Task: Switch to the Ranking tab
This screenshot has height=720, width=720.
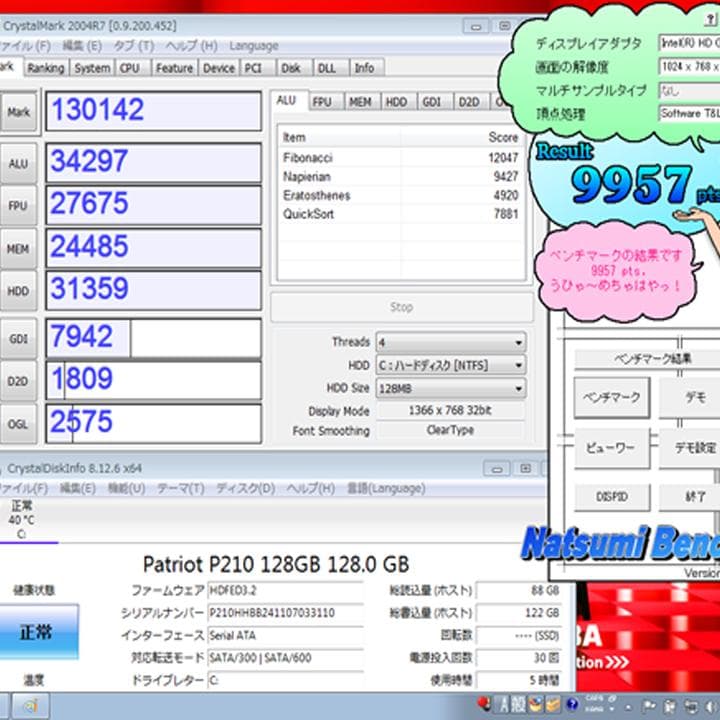Action: [46, 68]
